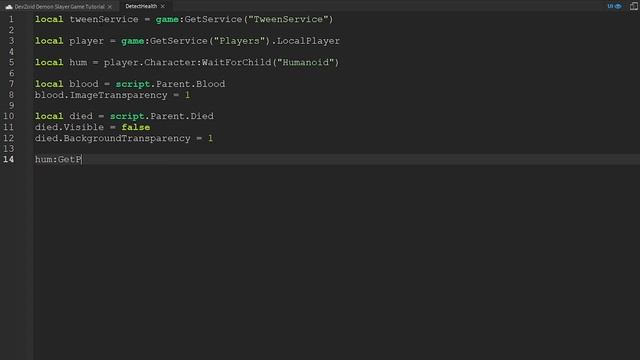Click the text "script.Parent.Died" on line 10
The height and width of the screenshot is (360, 640).
point(162,116)
